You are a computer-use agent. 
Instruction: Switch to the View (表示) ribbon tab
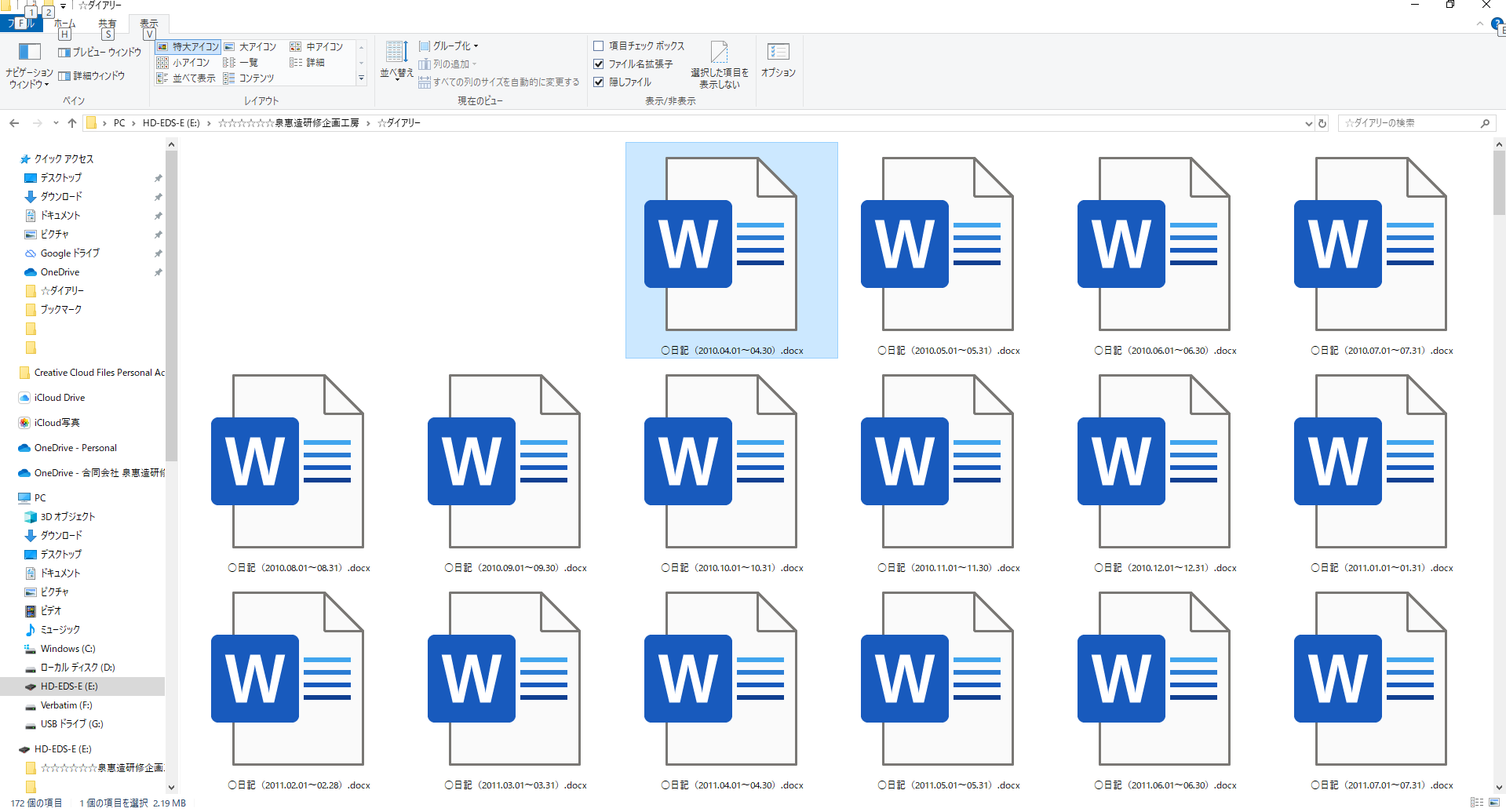149,24
